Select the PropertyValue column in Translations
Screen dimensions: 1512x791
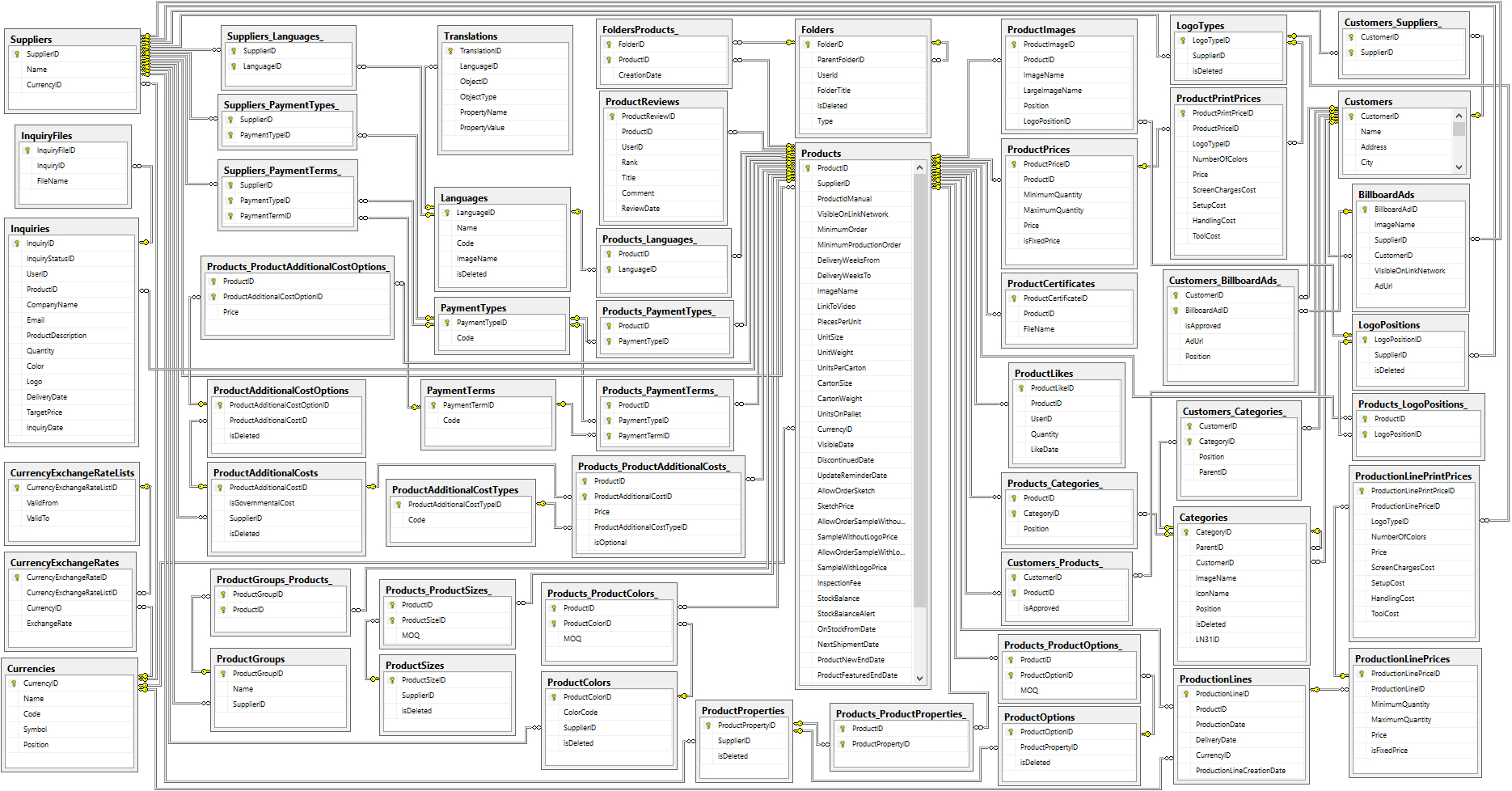505,128
